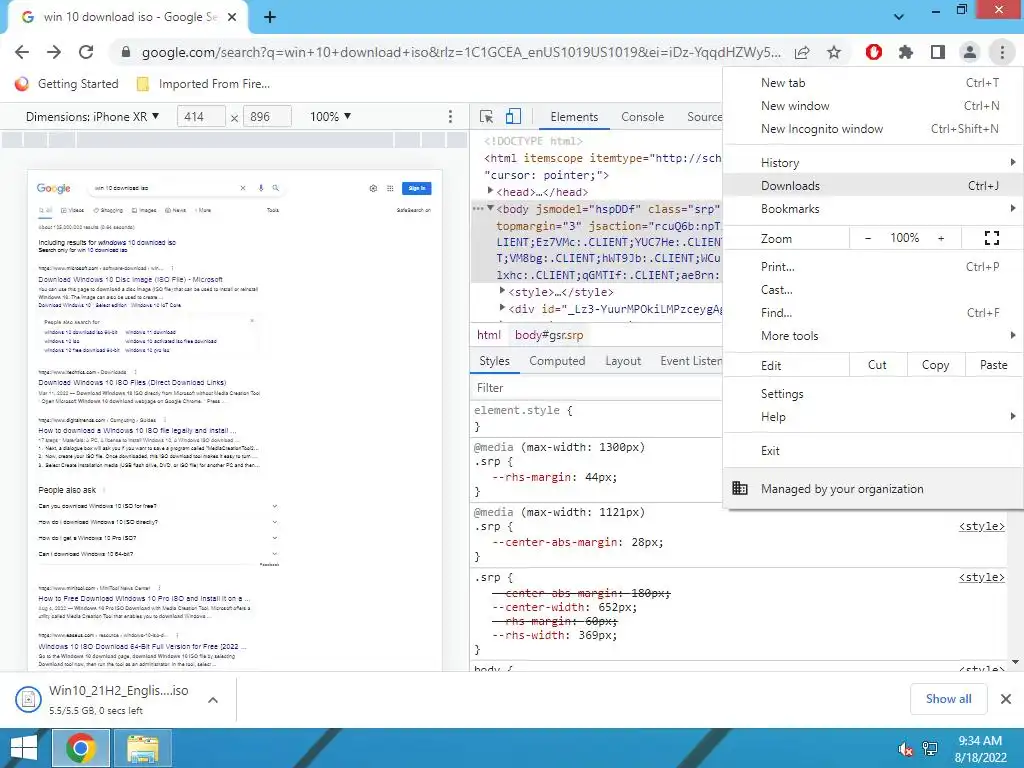Toggle the side panel icon
Image resolution: width=1024 pixels, height=768 pixels.
(x=938, y=52)
